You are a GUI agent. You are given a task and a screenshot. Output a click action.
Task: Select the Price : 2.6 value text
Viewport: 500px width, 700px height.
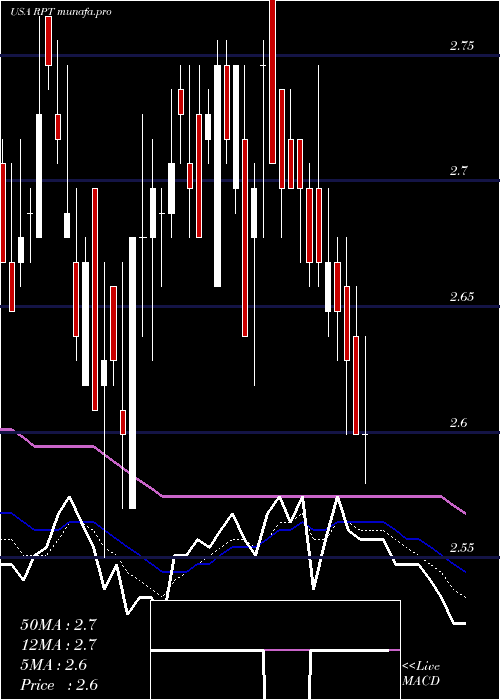[59, 685]
